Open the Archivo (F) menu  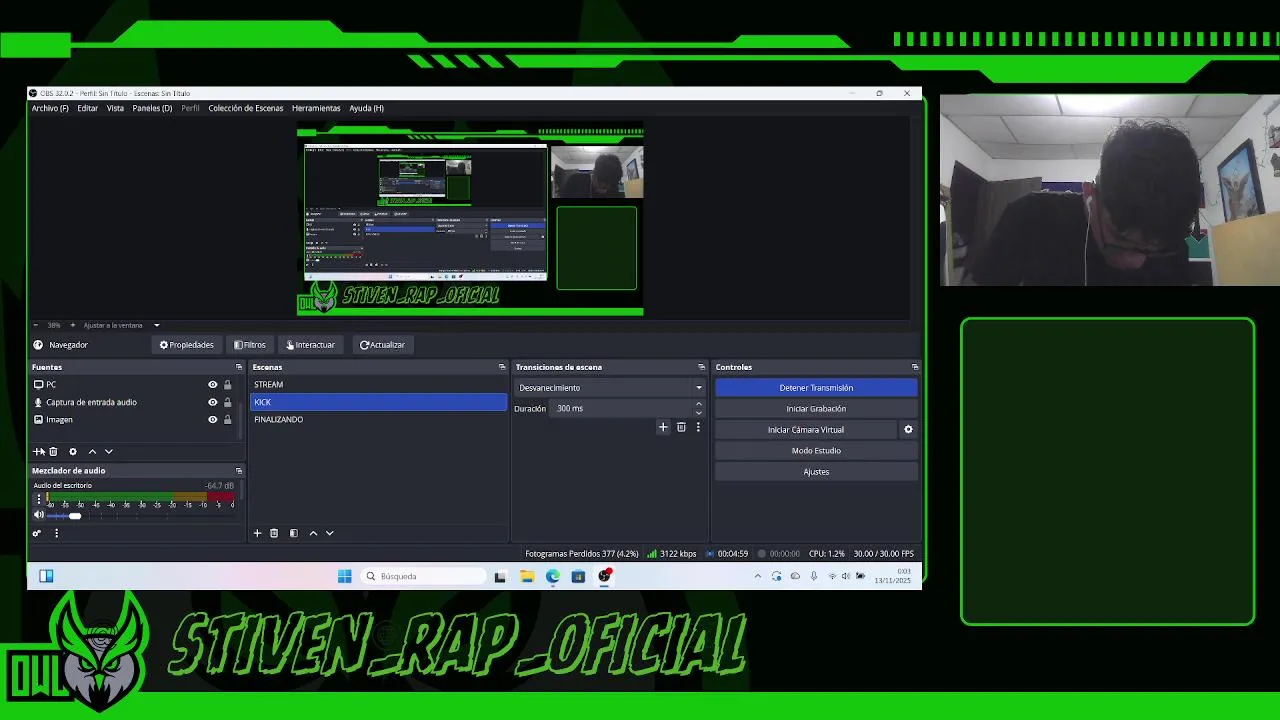pyautogui.click(x=50, y=108)
